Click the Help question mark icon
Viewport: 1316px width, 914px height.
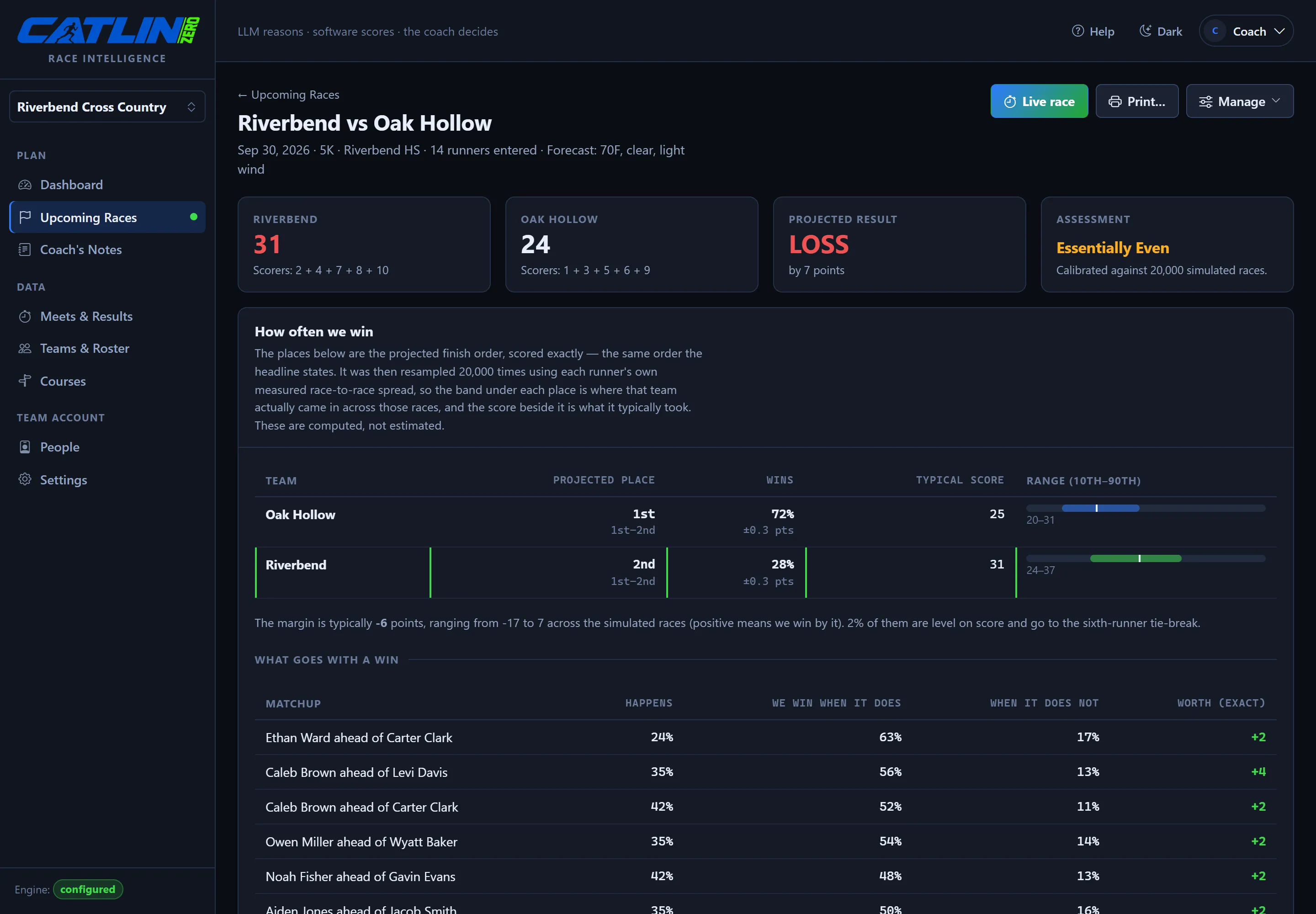1078,32
